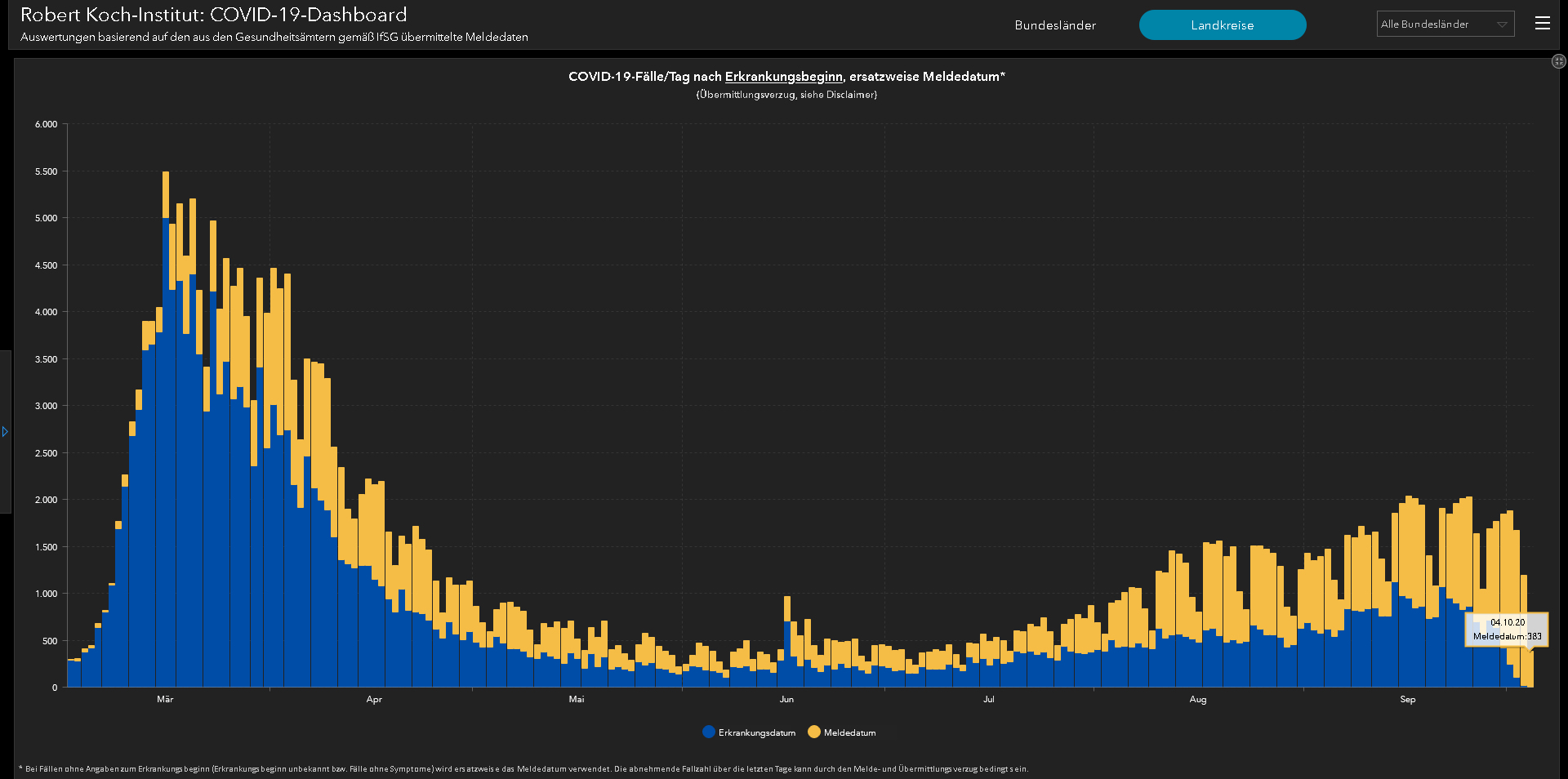The width and height of the screenshot is (1568, 779).
Task: Expand the left side panel arrow
Action: pos(5,431)
